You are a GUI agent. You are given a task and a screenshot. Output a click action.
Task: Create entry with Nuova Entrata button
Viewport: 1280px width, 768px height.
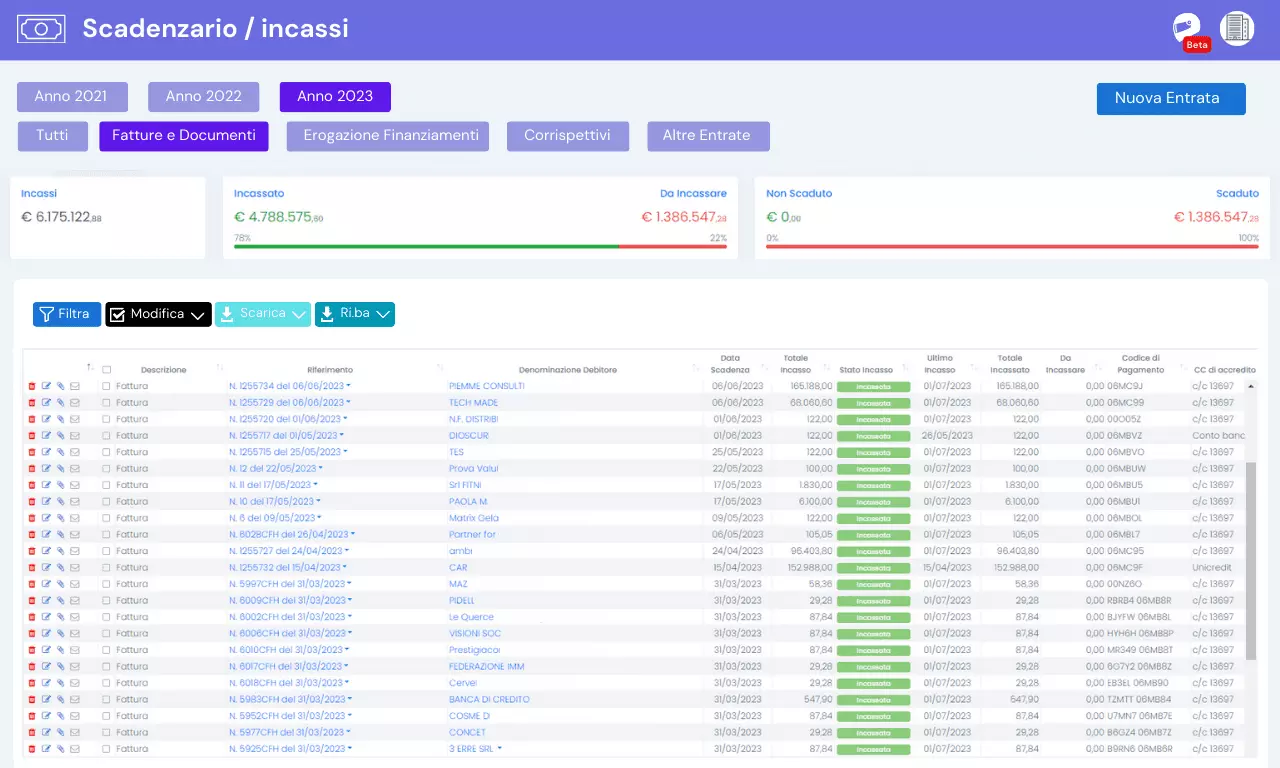[x=1171, y=99]
